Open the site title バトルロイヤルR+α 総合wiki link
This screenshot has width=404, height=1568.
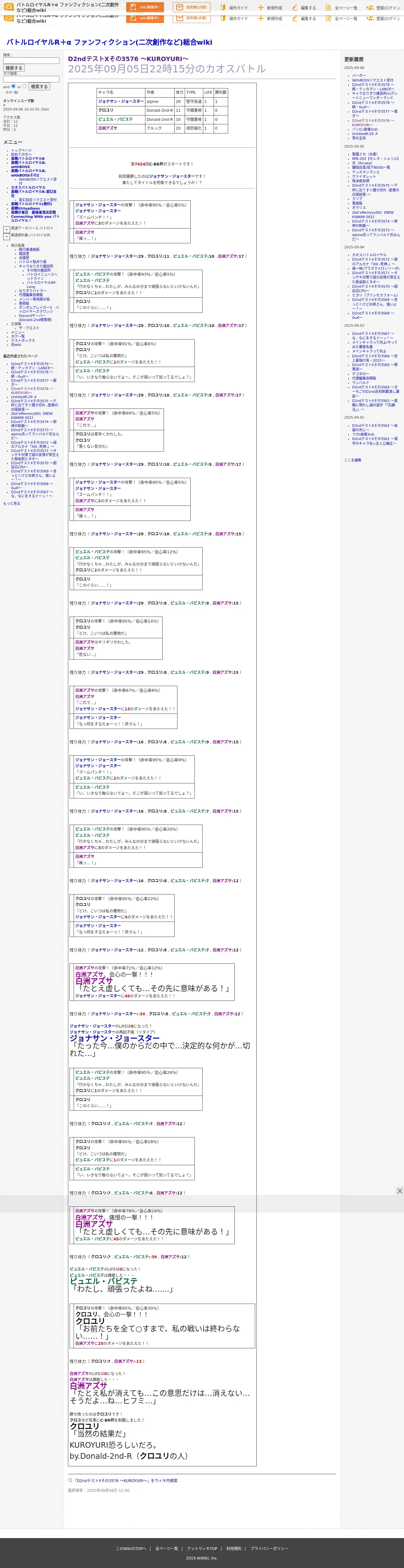coord(109,42)
